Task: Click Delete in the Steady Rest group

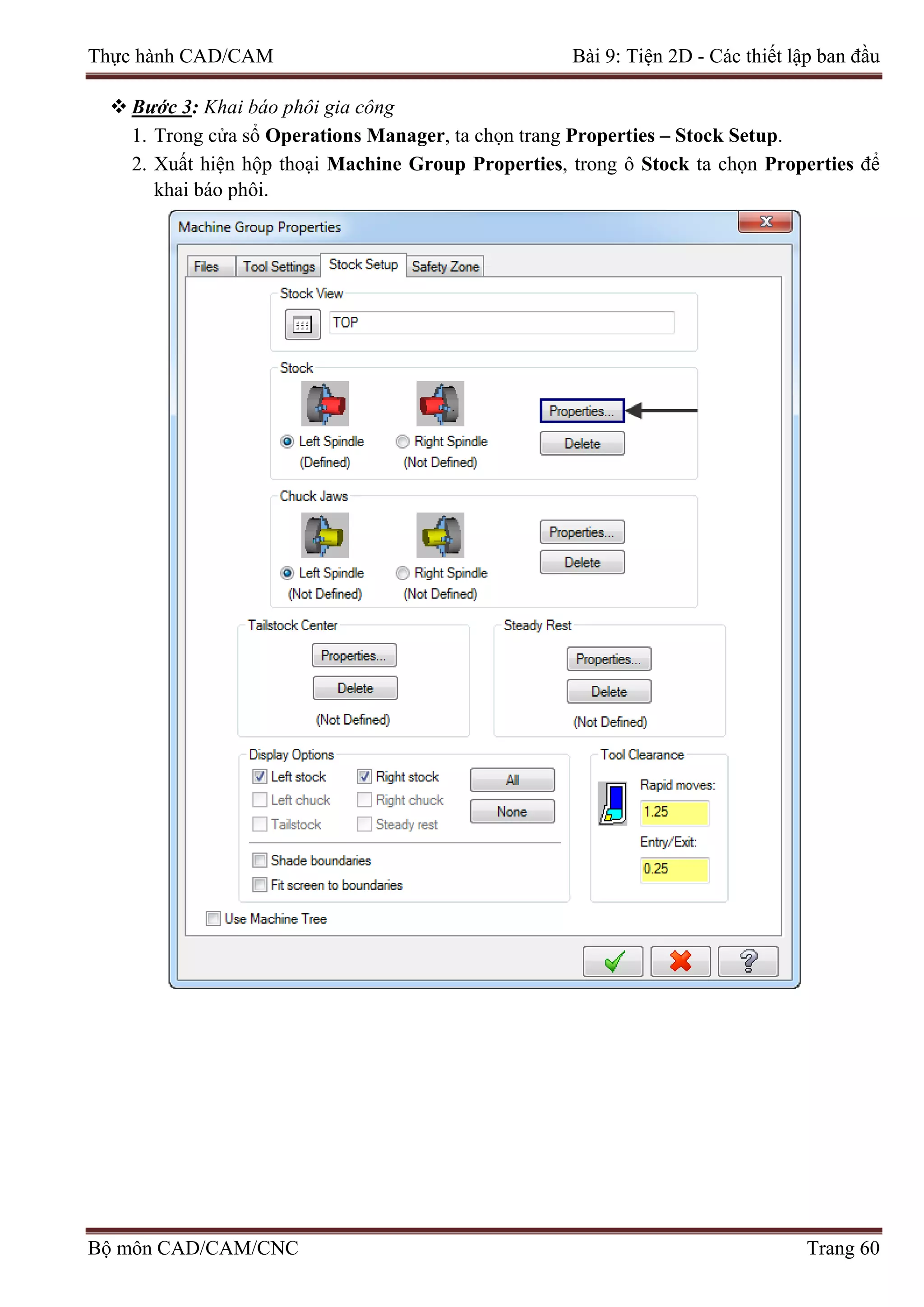Action: (x=609, y=692)
